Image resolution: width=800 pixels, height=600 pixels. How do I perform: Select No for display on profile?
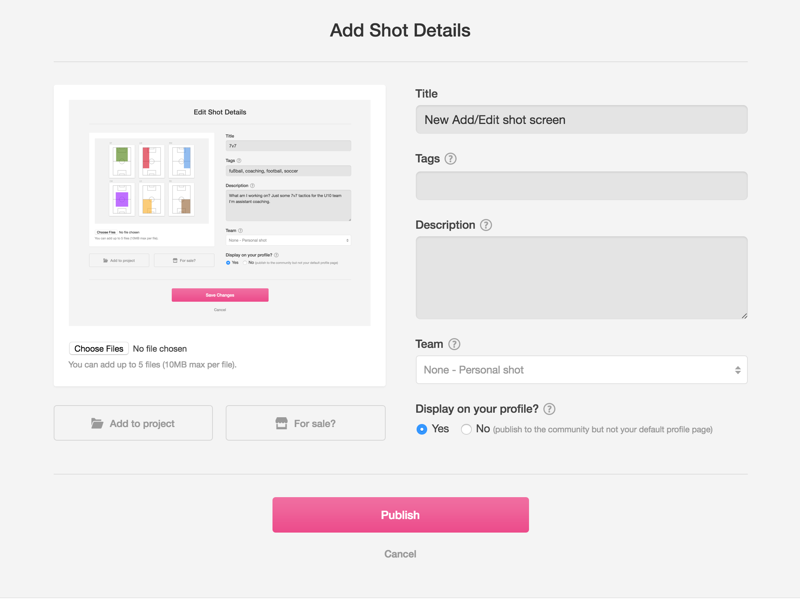click(x=466, y=429)
